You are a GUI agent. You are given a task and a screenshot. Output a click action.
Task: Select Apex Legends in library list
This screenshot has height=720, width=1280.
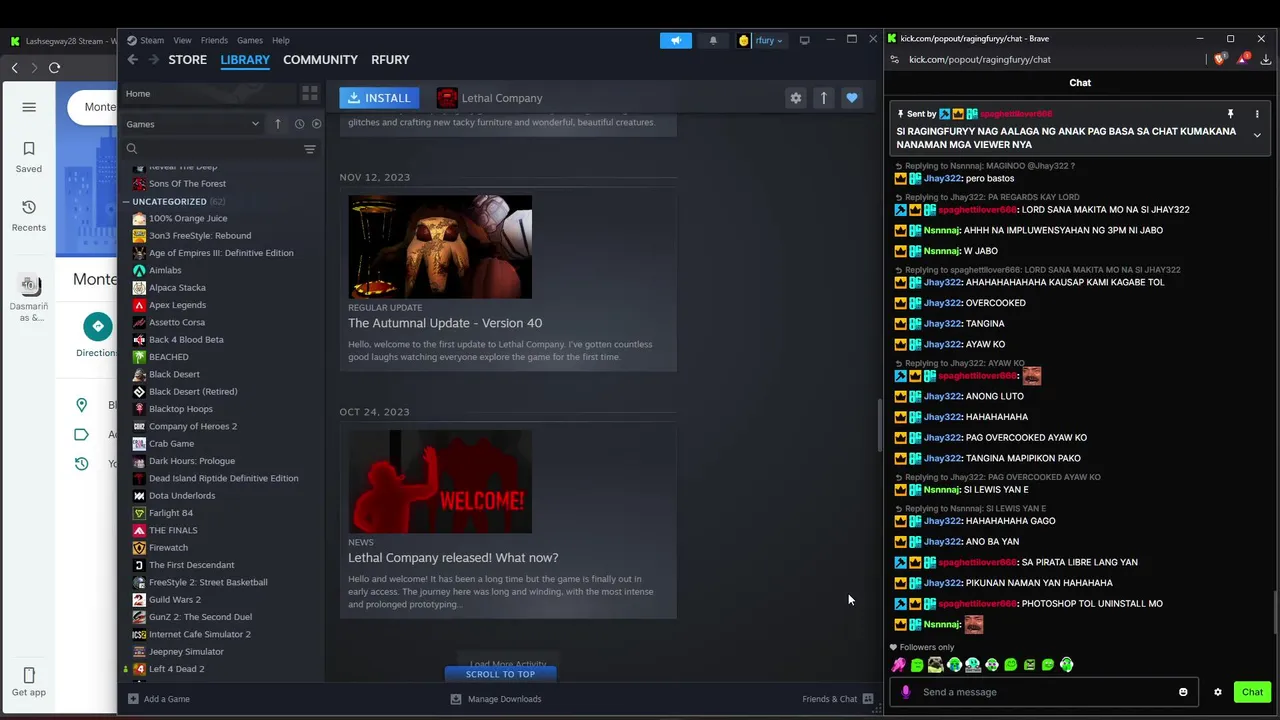177,305
